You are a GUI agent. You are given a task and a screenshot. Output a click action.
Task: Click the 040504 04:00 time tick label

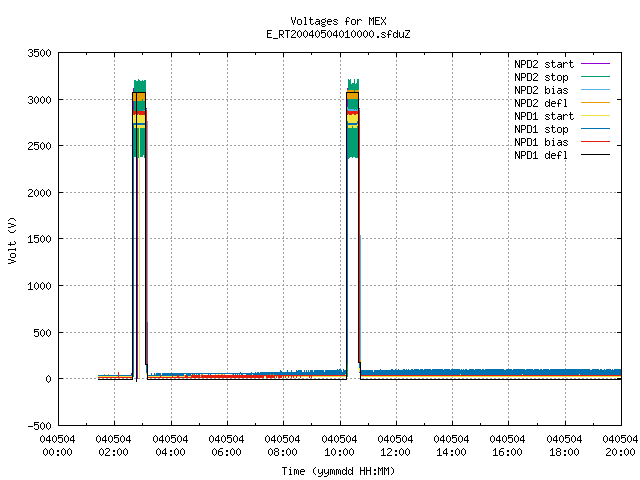(170, 446)
